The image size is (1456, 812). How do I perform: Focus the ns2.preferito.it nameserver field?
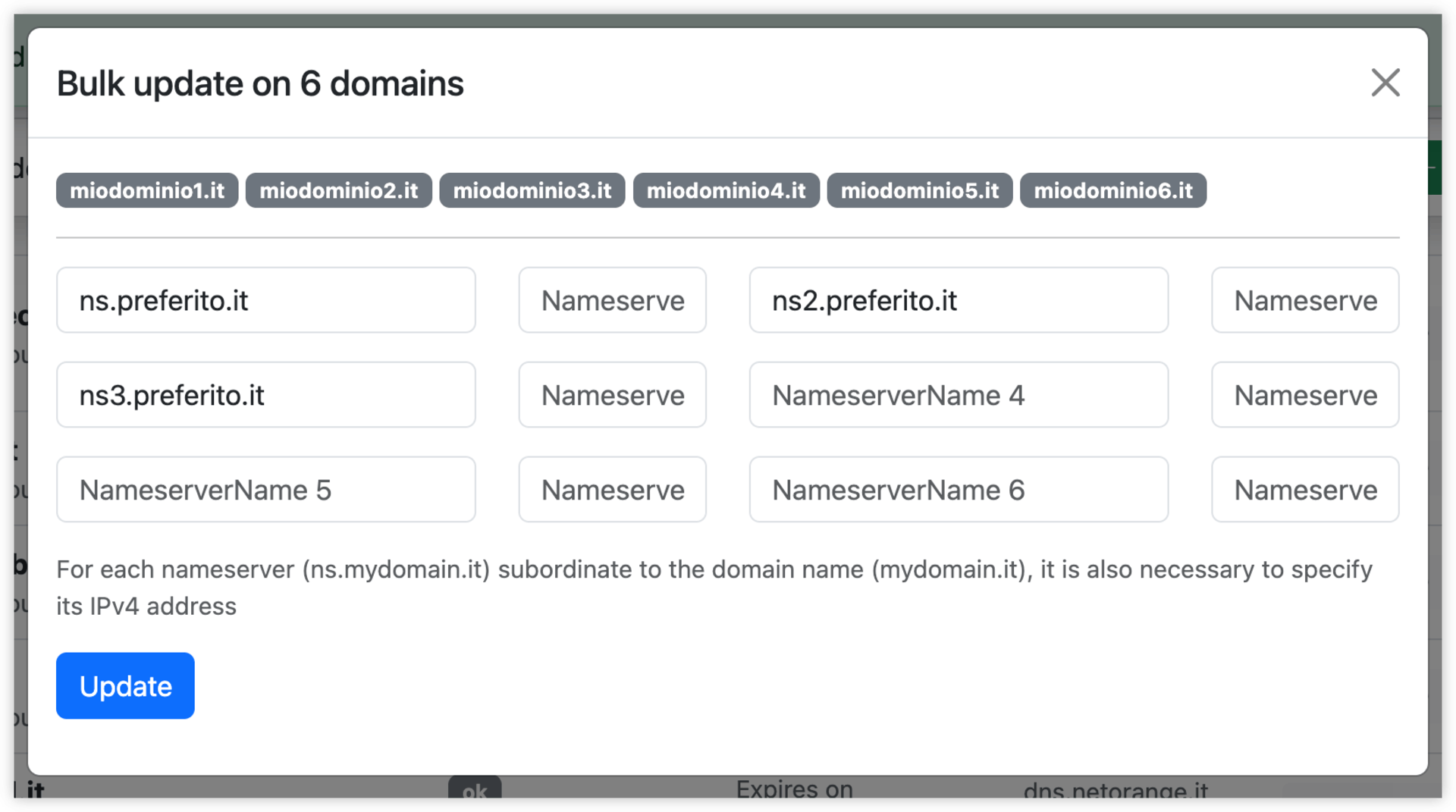point(959,300)
